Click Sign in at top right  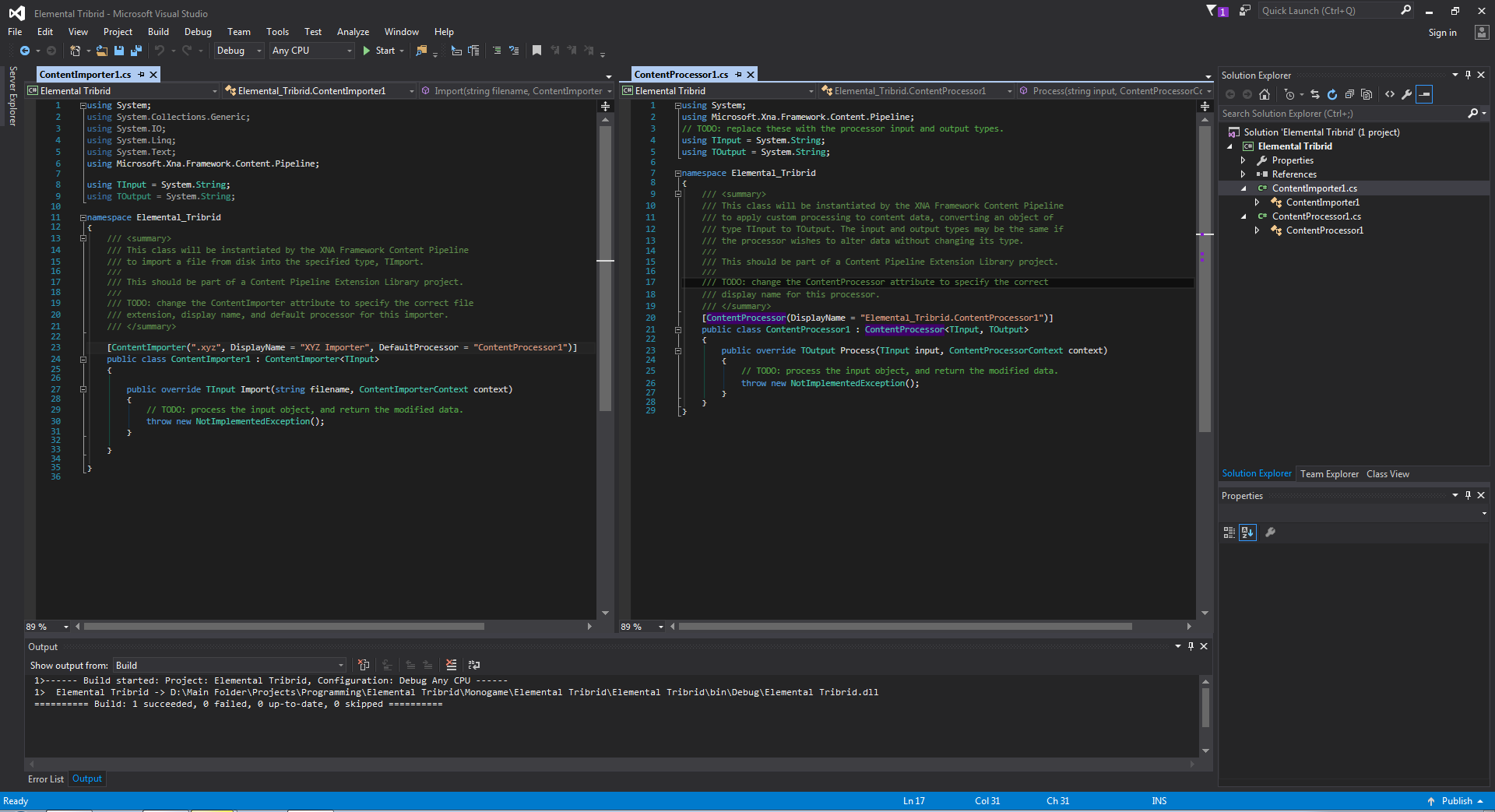click(1442, 33)
